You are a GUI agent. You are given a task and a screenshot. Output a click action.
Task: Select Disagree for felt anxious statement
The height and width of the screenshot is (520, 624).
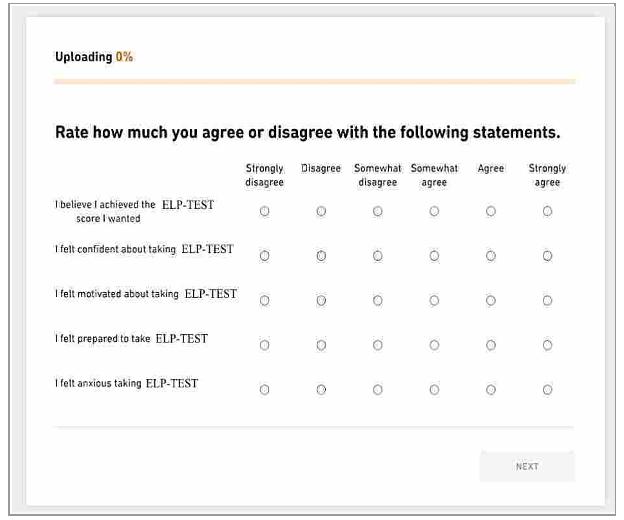[x=321, y=390]
